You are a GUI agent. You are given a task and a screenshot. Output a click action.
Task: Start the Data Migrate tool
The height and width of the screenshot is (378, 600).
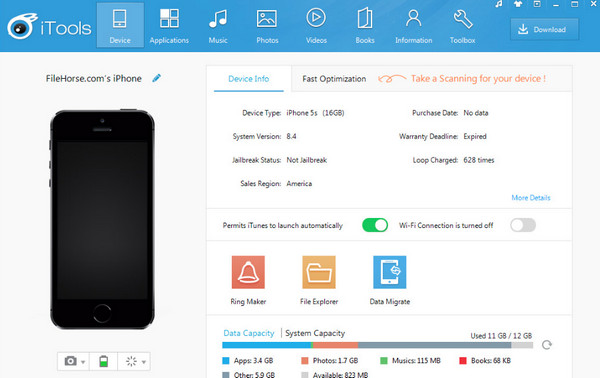(390, 280)
